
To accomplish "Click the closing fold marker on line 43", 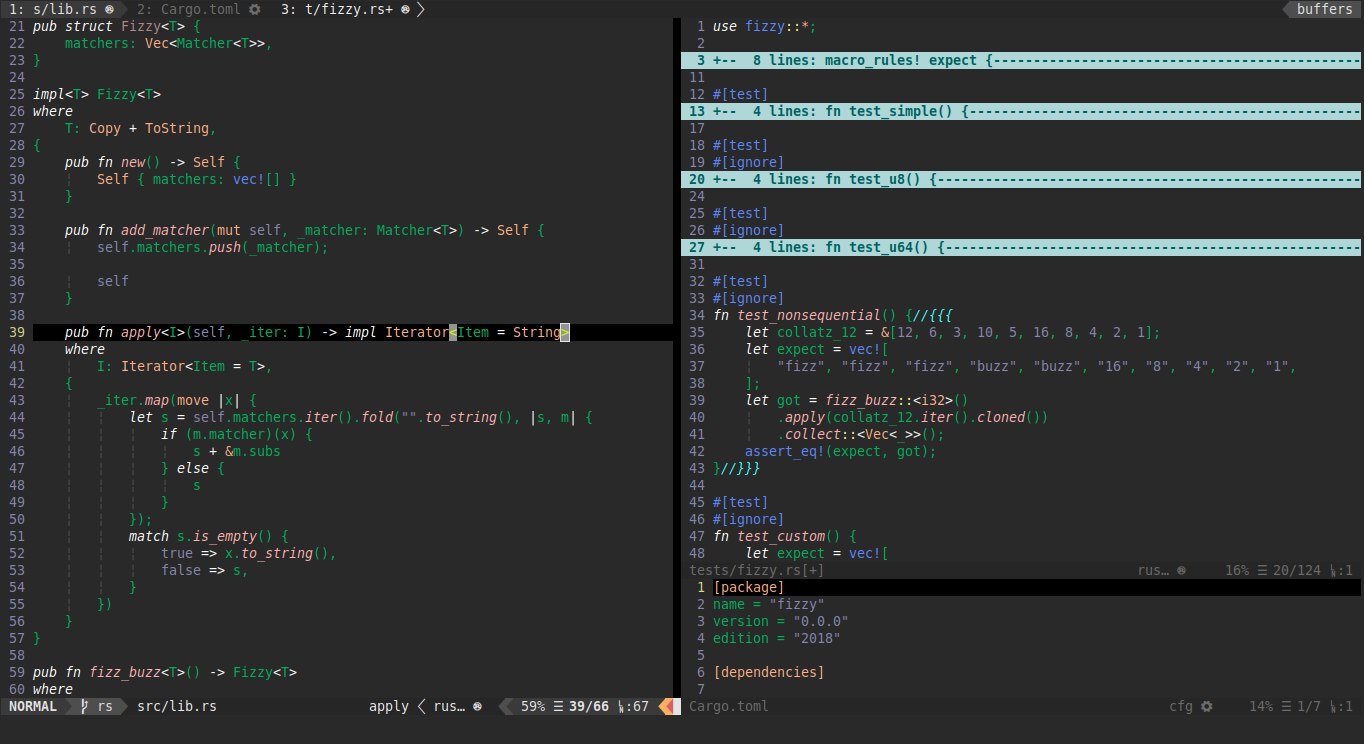I will (741, 468).
